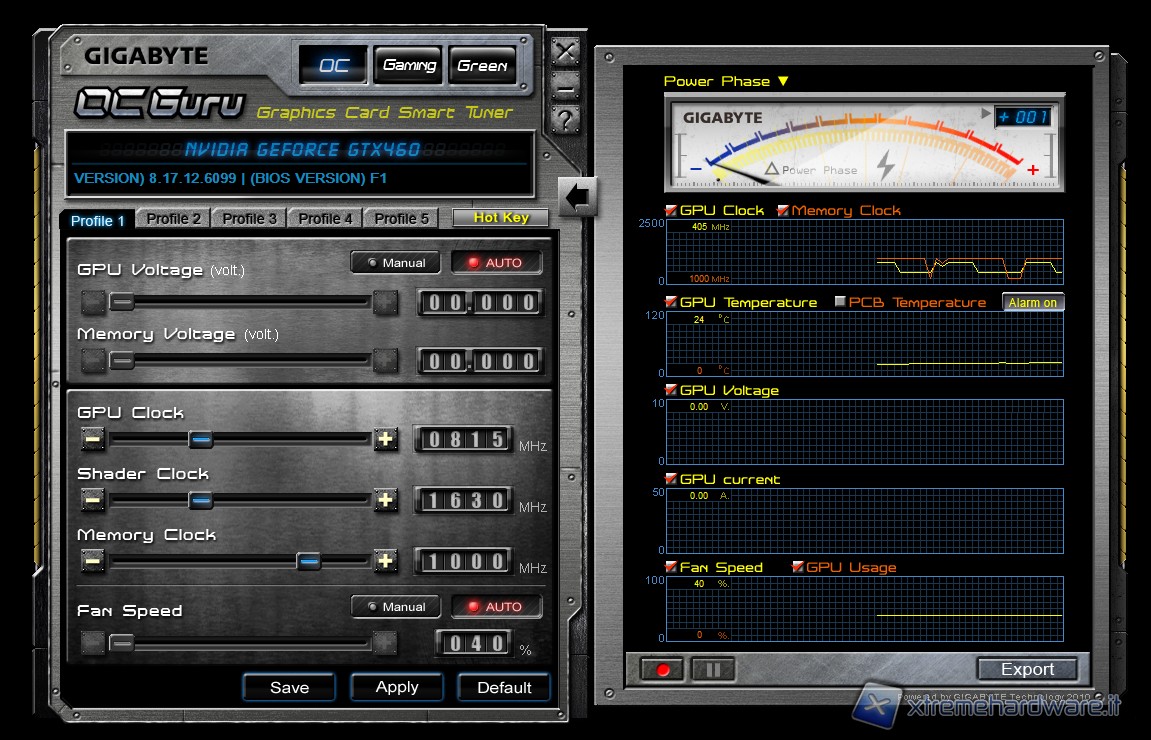Decrease GPU Clock with minus button
The image size is (1151, 740).
coord(93,439)
